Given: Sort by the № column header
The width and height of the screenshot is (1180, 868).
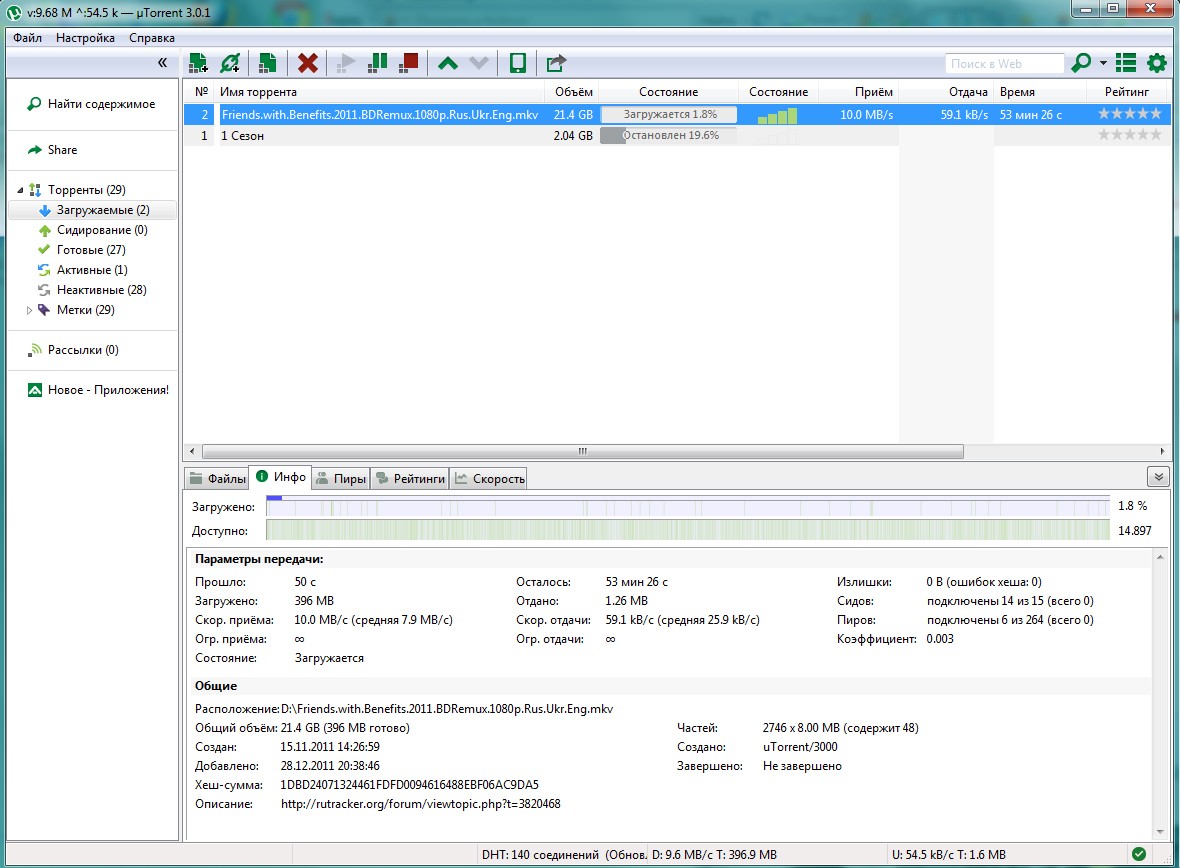Looking at the screenshot, I should (x=200, y=92).
